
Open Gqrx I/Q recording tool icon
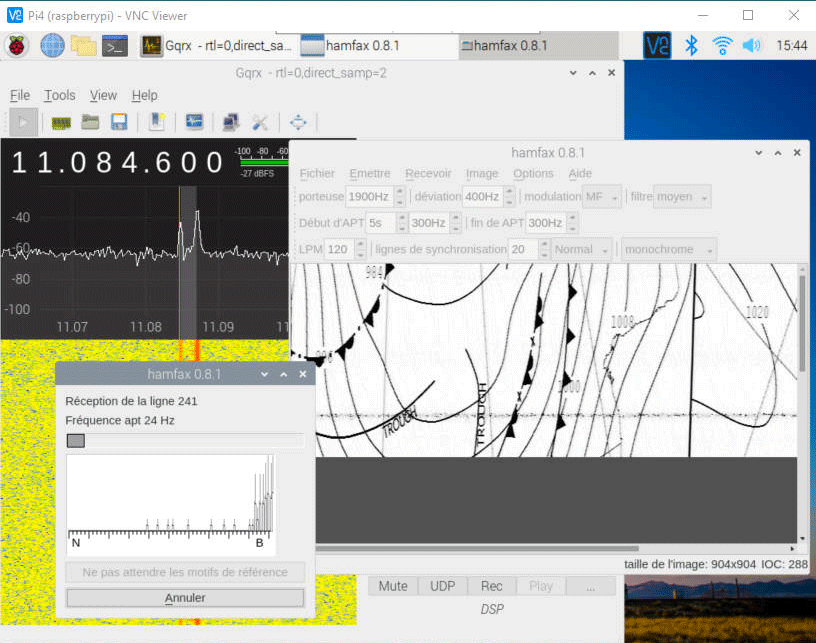194,122
